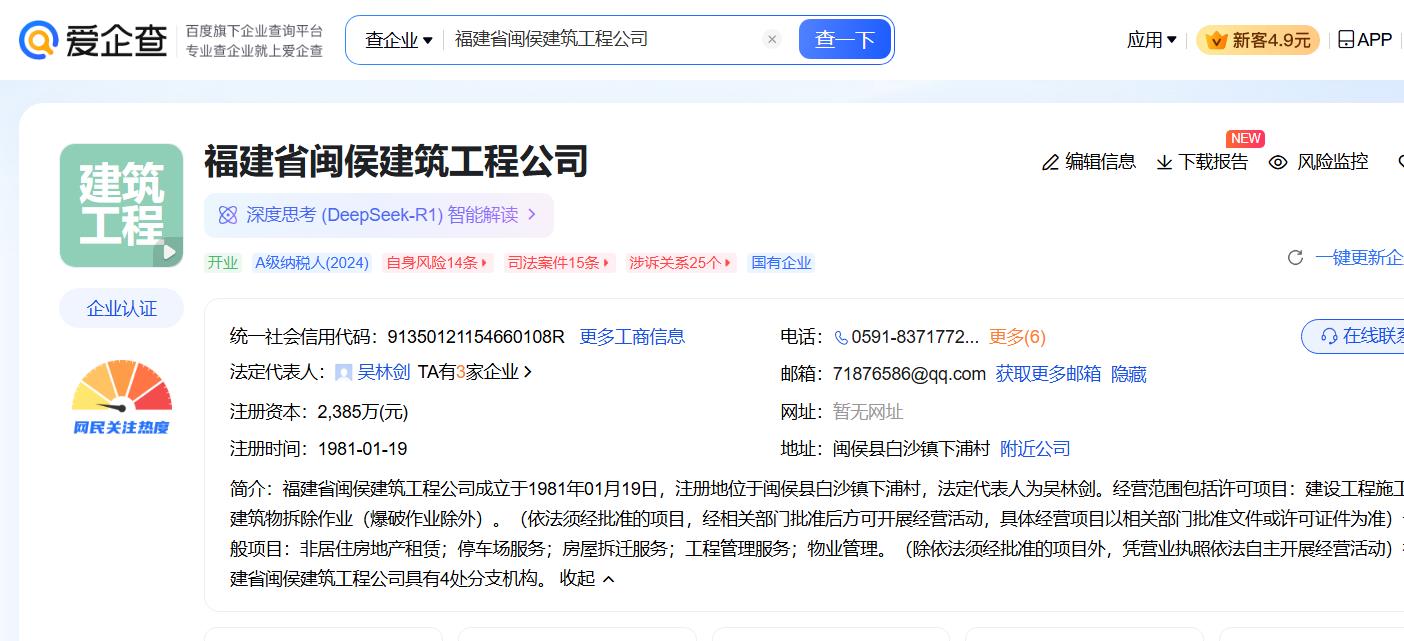Expand 自身风险14条 tag
The height and width of the screenshot is (641, 1404).
[438, 263]
